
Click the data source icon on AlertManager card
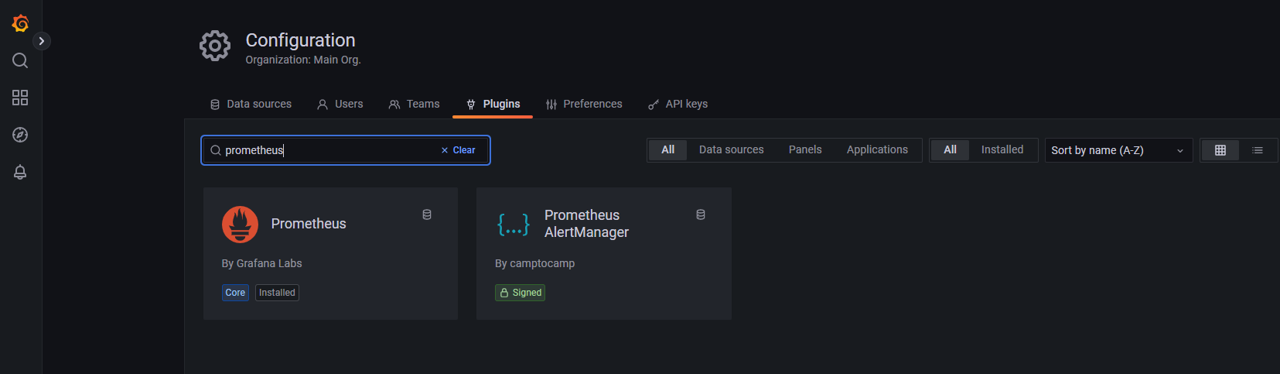tap(700, 214)
